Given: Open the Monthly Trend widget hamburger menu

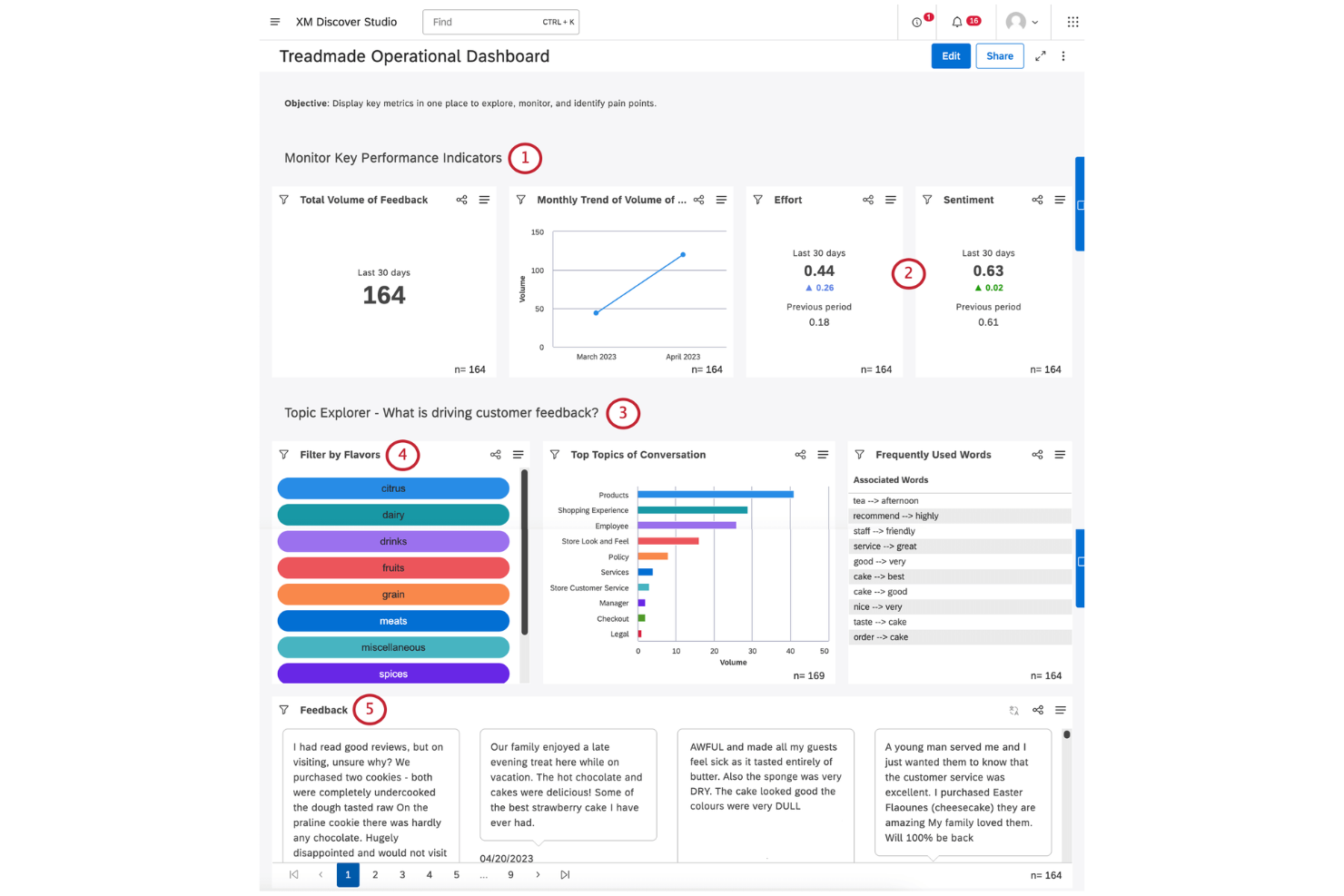Looking at the screenshot, I should [721, 200].
